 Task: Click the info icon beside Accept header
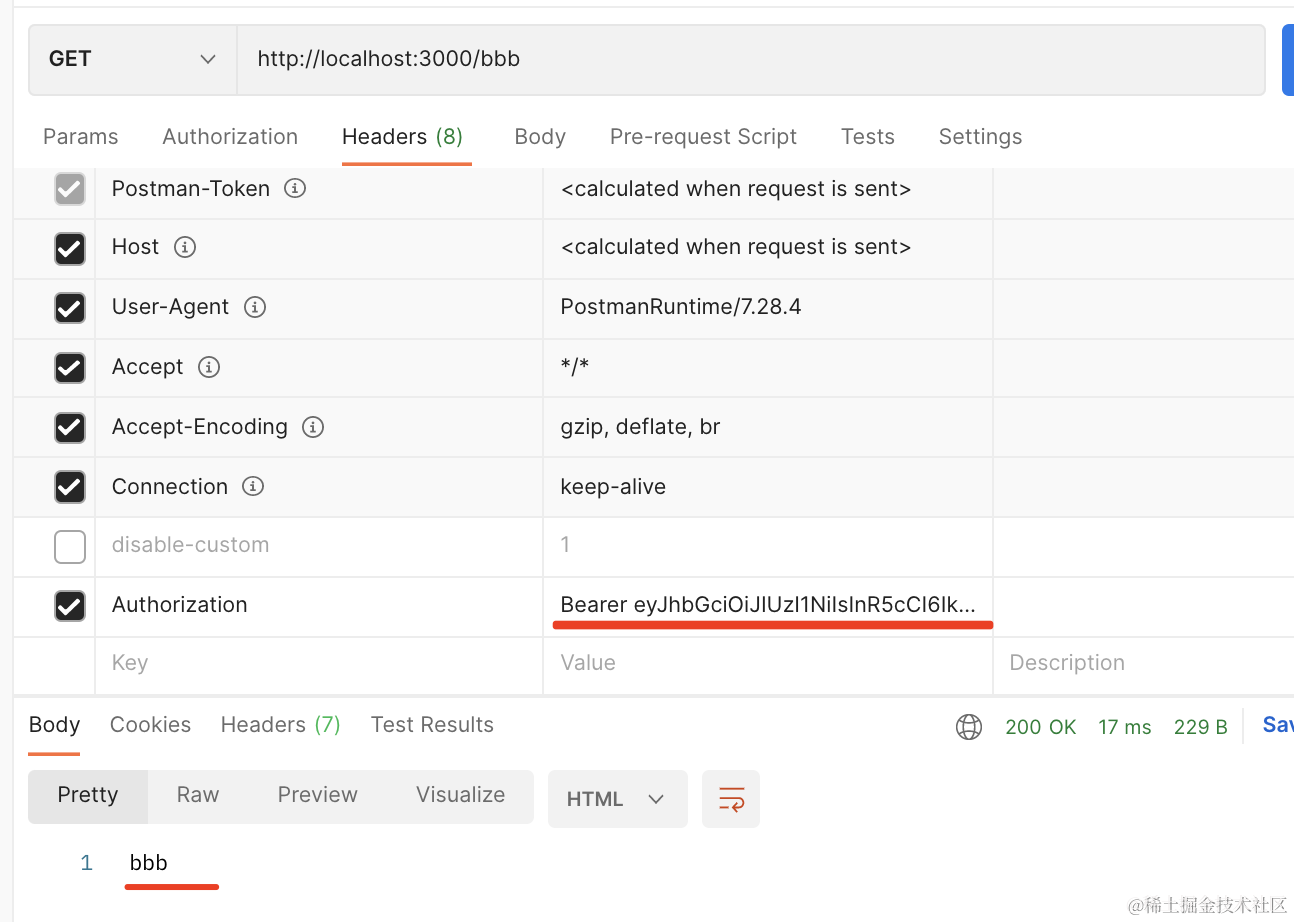209,367
